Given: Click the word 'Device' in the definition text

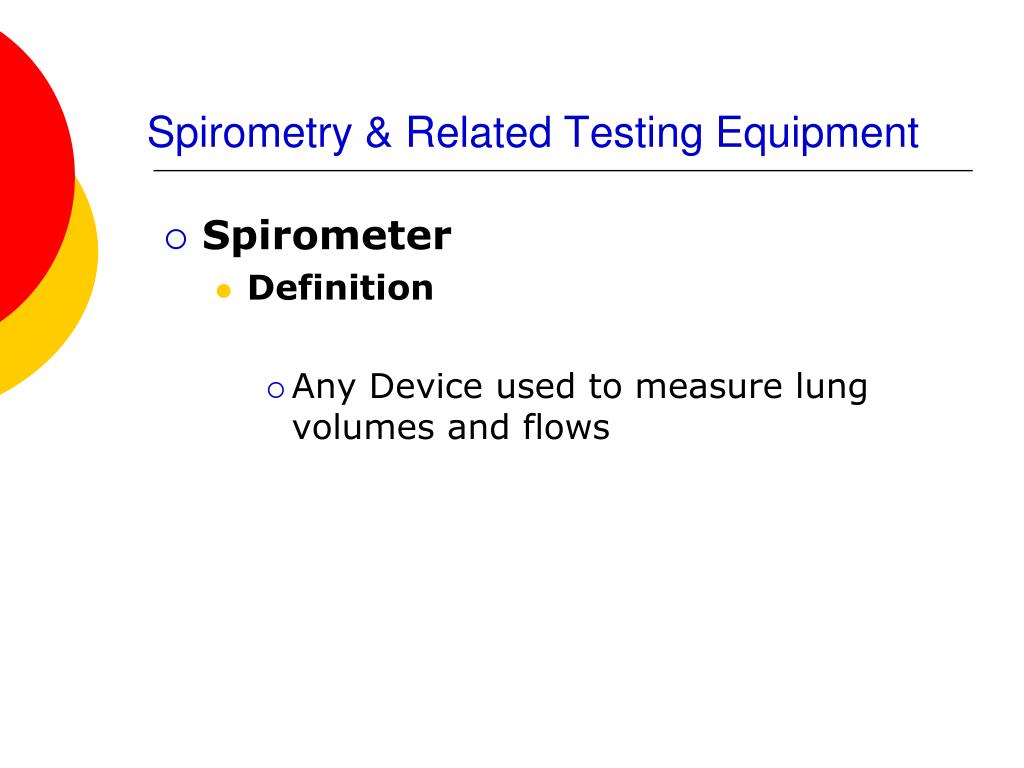Looking at the screenshot, I should (426, 386).
